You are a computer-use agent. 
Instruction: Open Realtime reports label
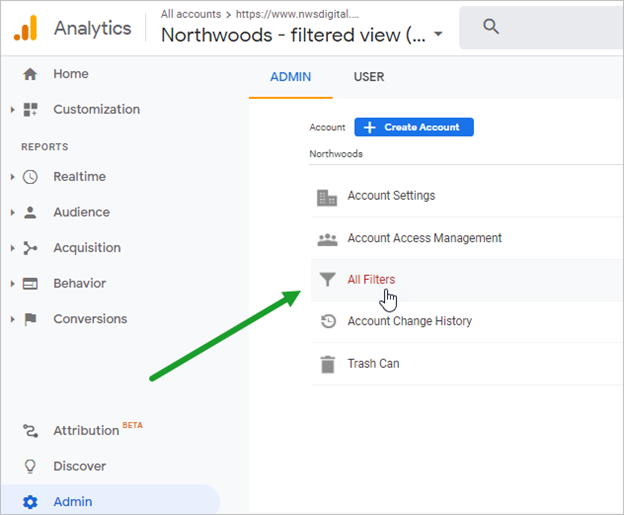click(x=80, y=176)
